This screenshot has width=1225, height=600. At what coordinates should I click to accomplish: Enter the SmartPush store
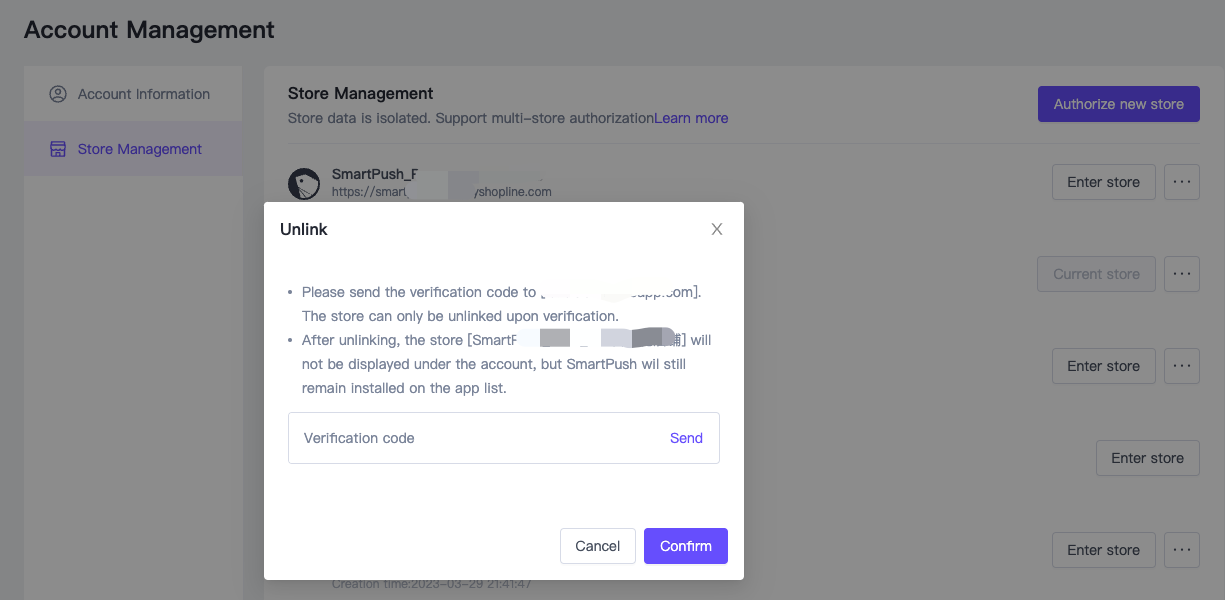pos(1103,182)
